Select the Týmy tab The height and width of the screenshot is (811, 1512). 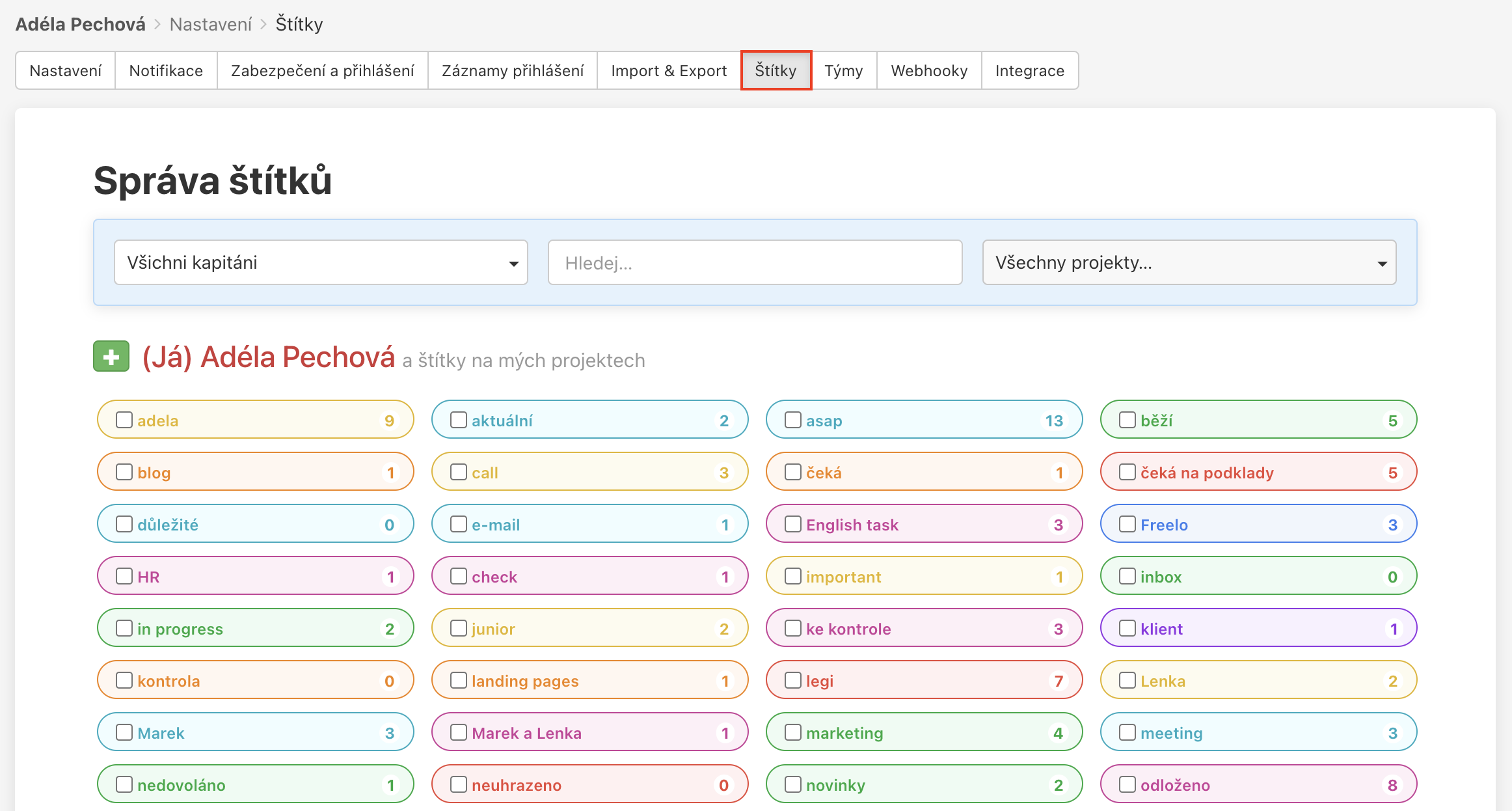[843, 70]
